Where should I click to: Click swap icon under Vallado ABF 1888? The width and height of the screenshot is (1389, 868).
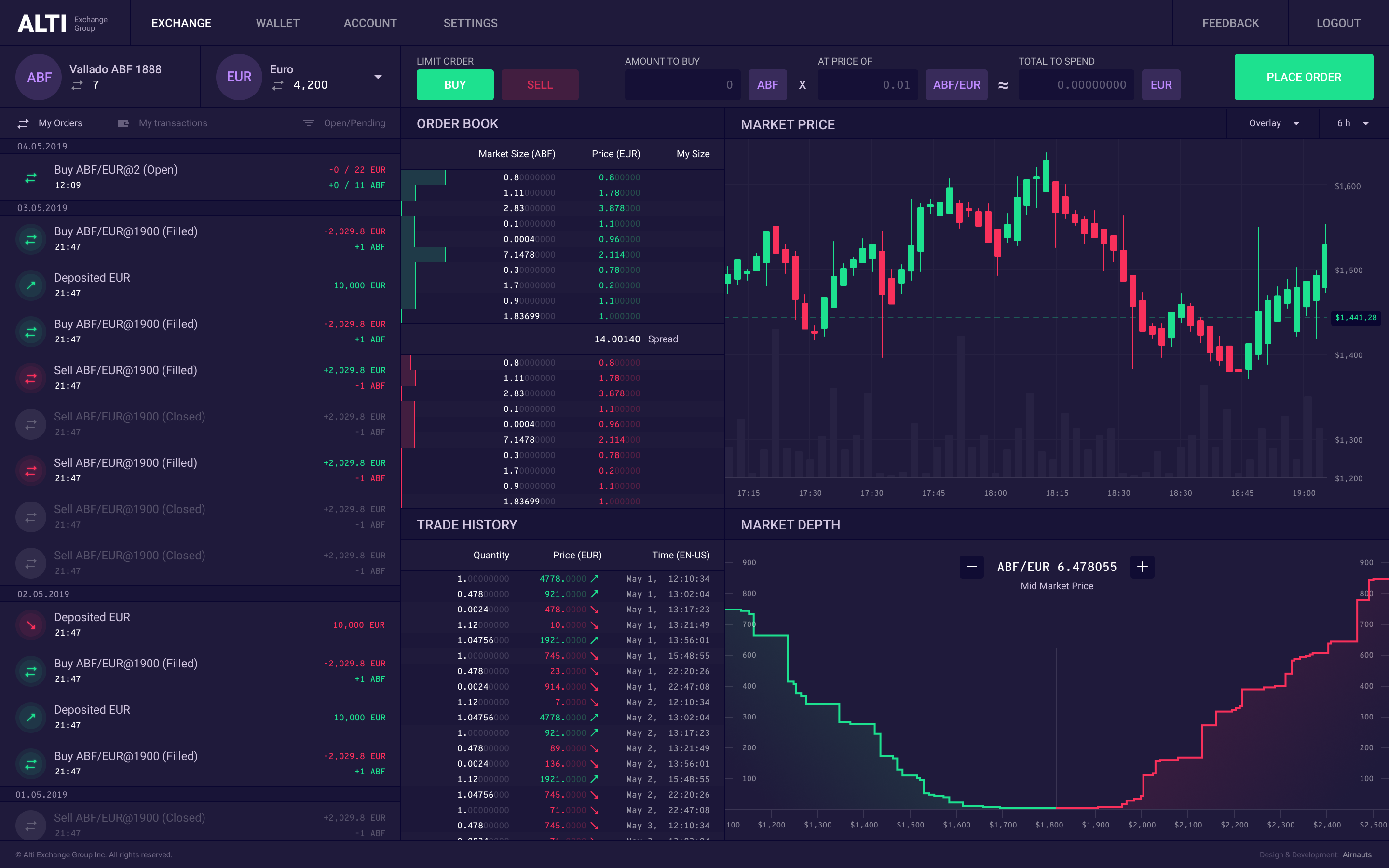click(x=77, y=85)
